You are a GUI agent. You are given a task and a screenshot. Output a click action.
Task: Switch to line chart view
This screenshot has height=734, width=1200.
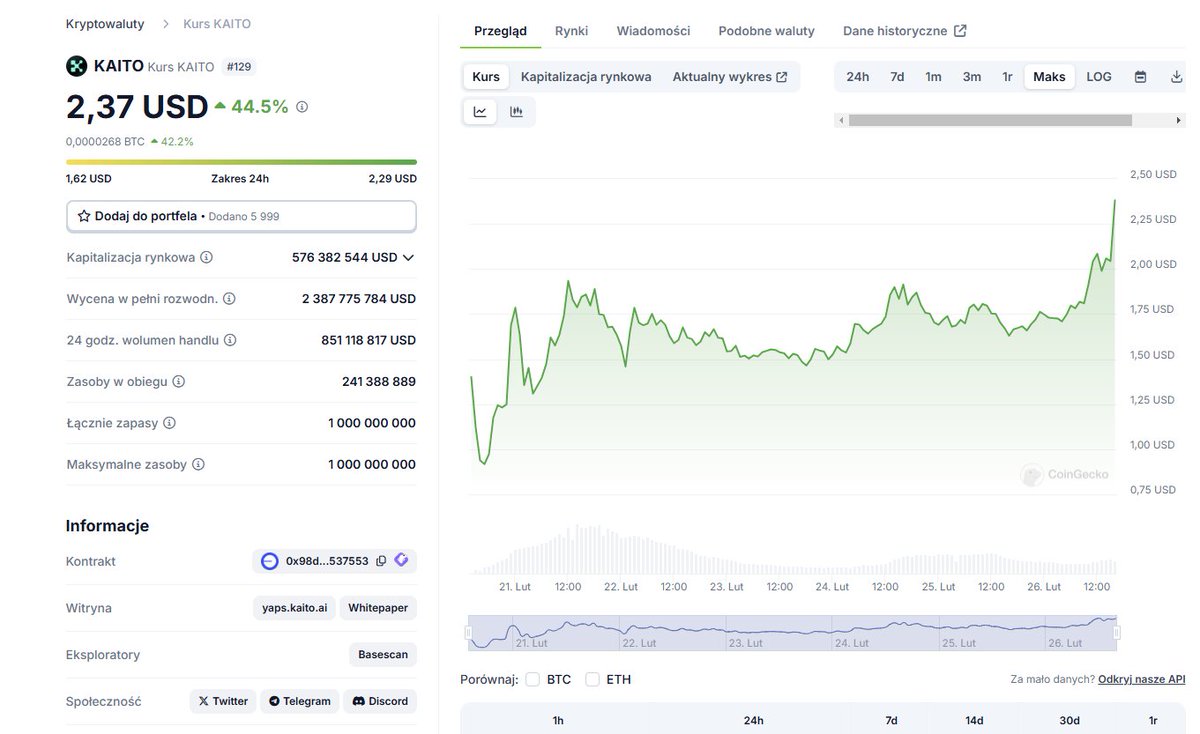tap(480, 112)
